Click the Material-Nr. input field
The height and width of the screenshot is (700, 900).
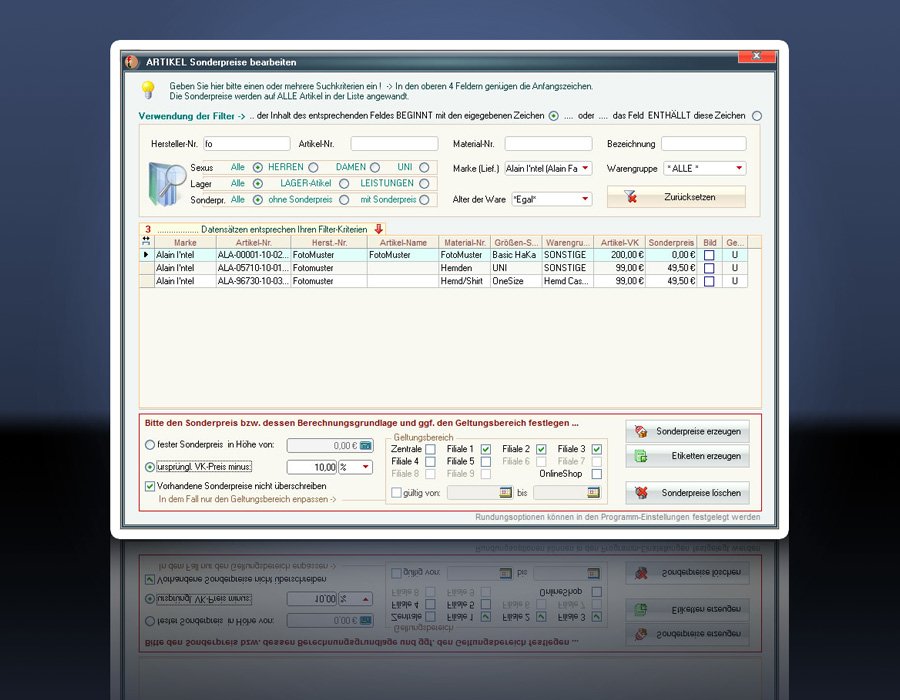tap(548, 143)
